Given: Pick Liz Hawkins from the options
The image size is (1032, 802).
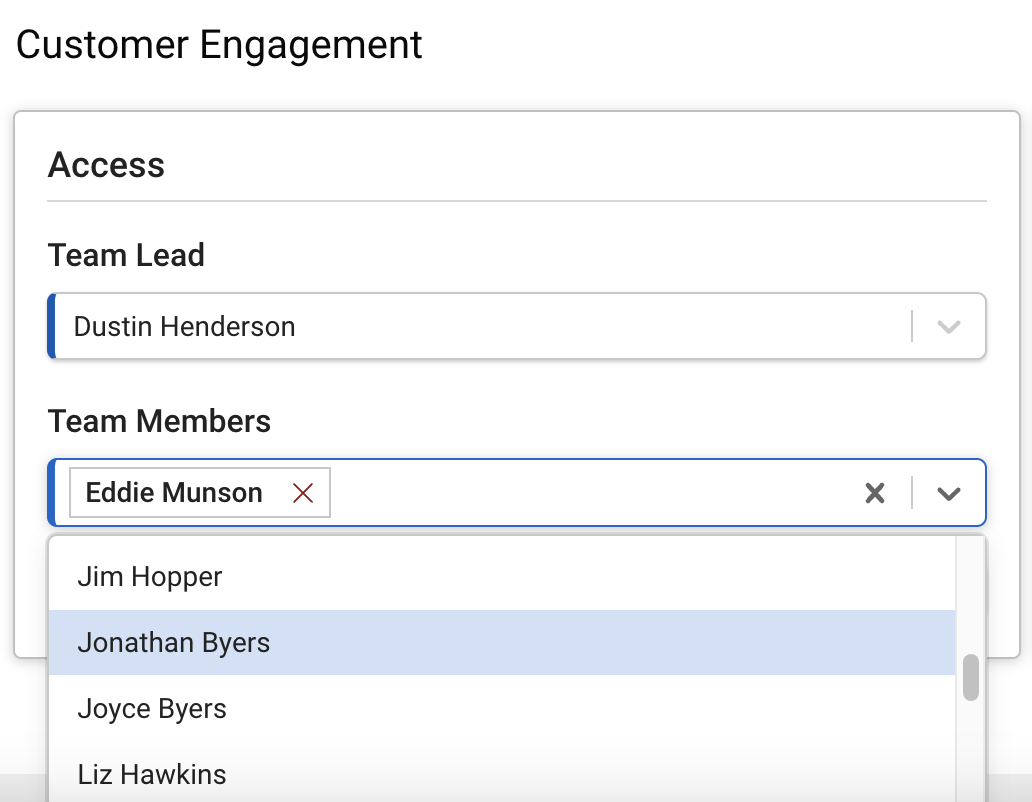Looking at the screenshot, I should coord(502,774).
